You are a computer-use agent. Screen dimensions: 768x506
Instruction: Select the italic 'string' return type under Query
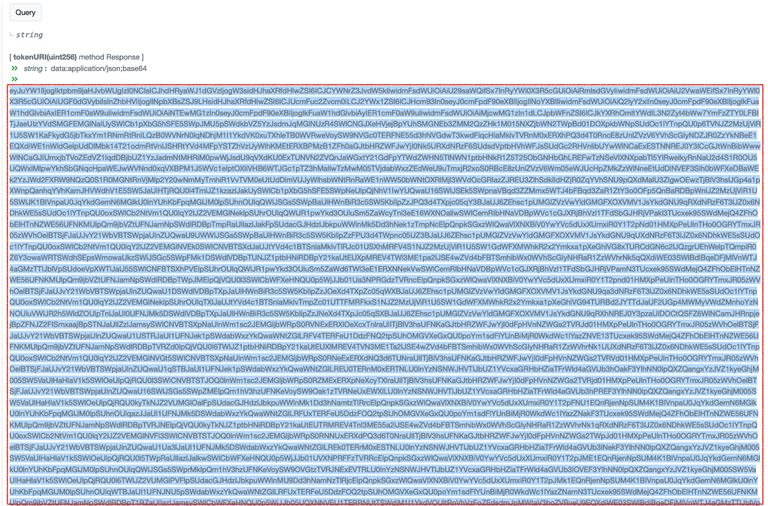click(30, 35)
